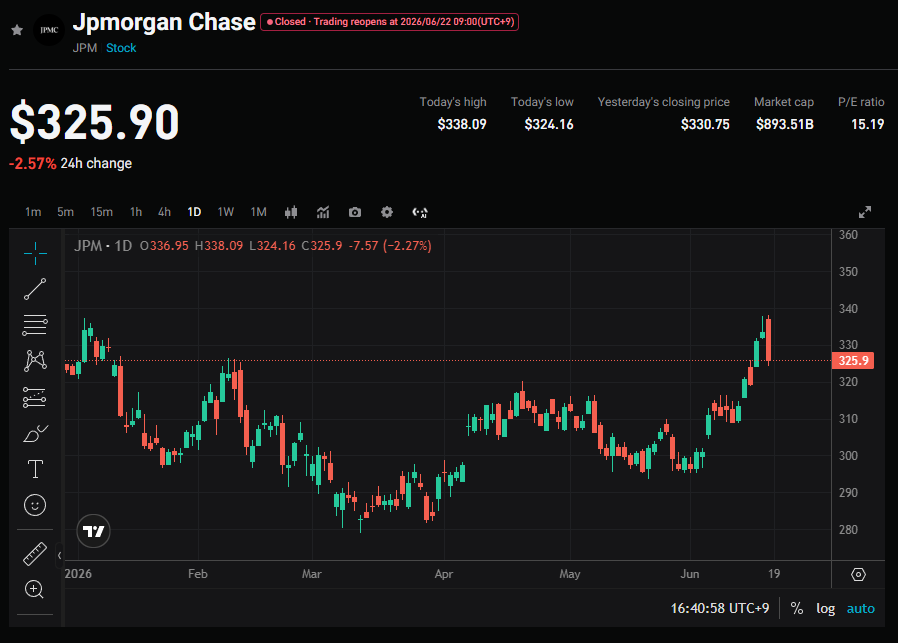The width and height of the screenshot is (898, 643).
Task: Click the JPMC company logo
Action: click(49, 30)
